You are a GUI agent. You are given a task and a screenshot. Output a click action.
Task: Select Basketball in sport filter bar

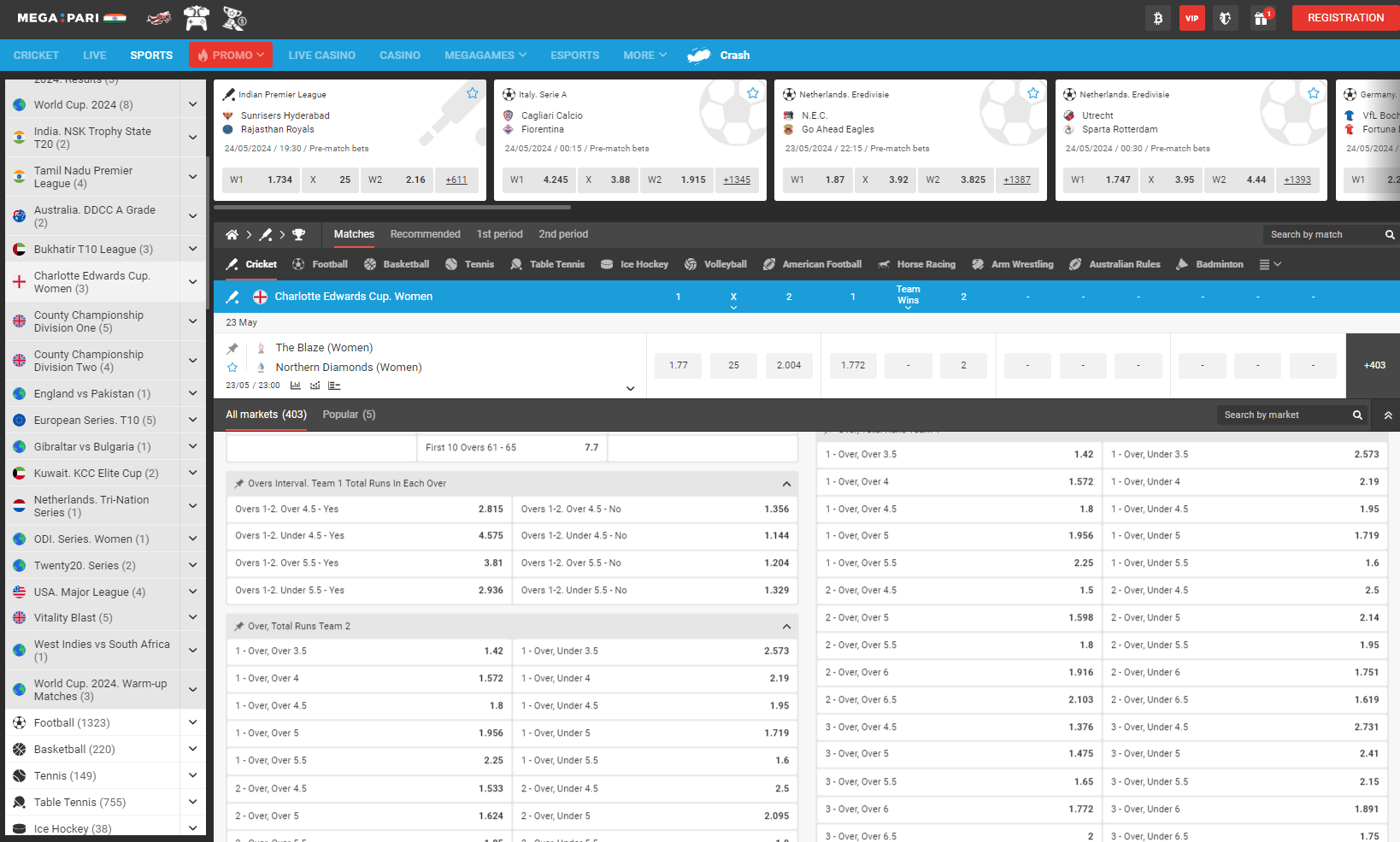(397, 265)
